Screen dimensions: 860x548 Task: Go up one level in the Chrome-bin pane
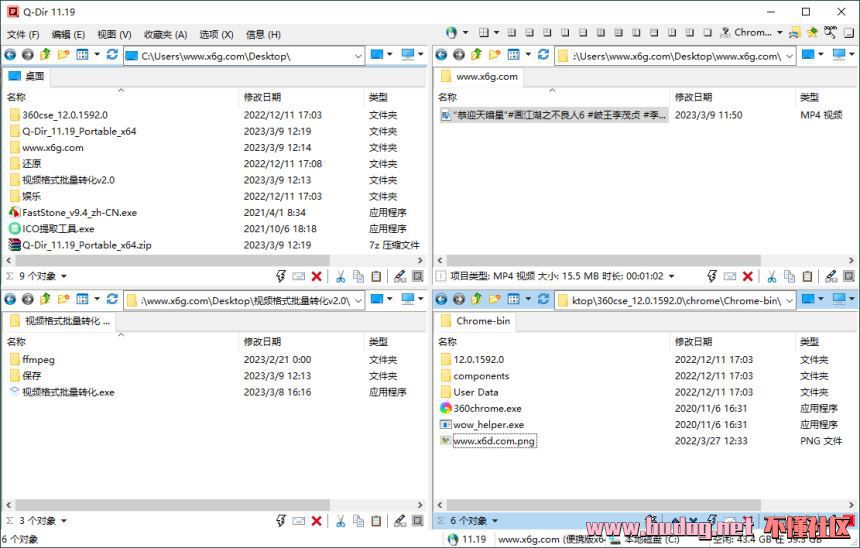click(x=477, y=299)
